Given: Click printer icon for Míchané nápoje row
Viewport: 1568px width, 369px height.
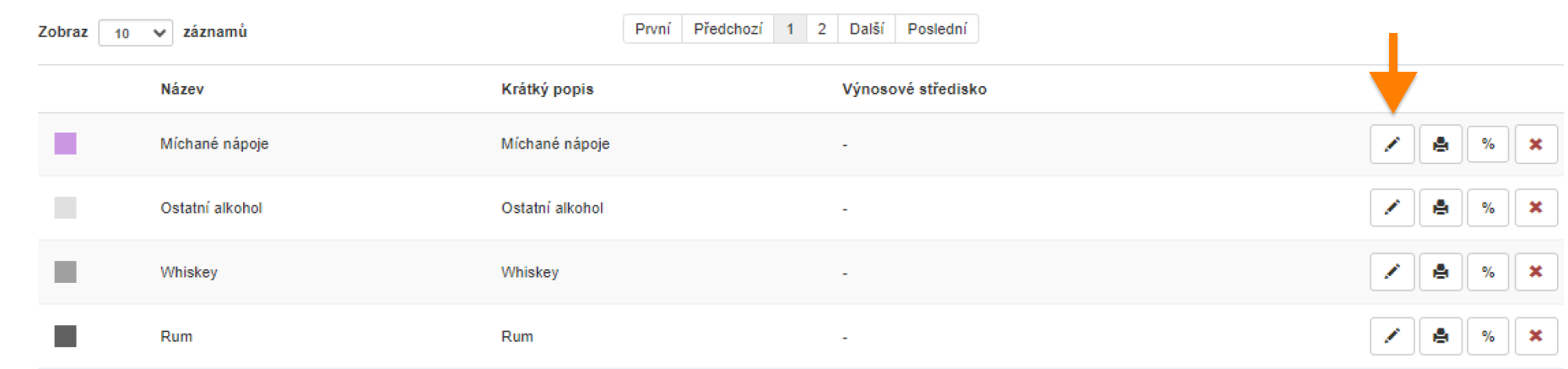Looking at the screenshot, I should [x=1440, y=144].
